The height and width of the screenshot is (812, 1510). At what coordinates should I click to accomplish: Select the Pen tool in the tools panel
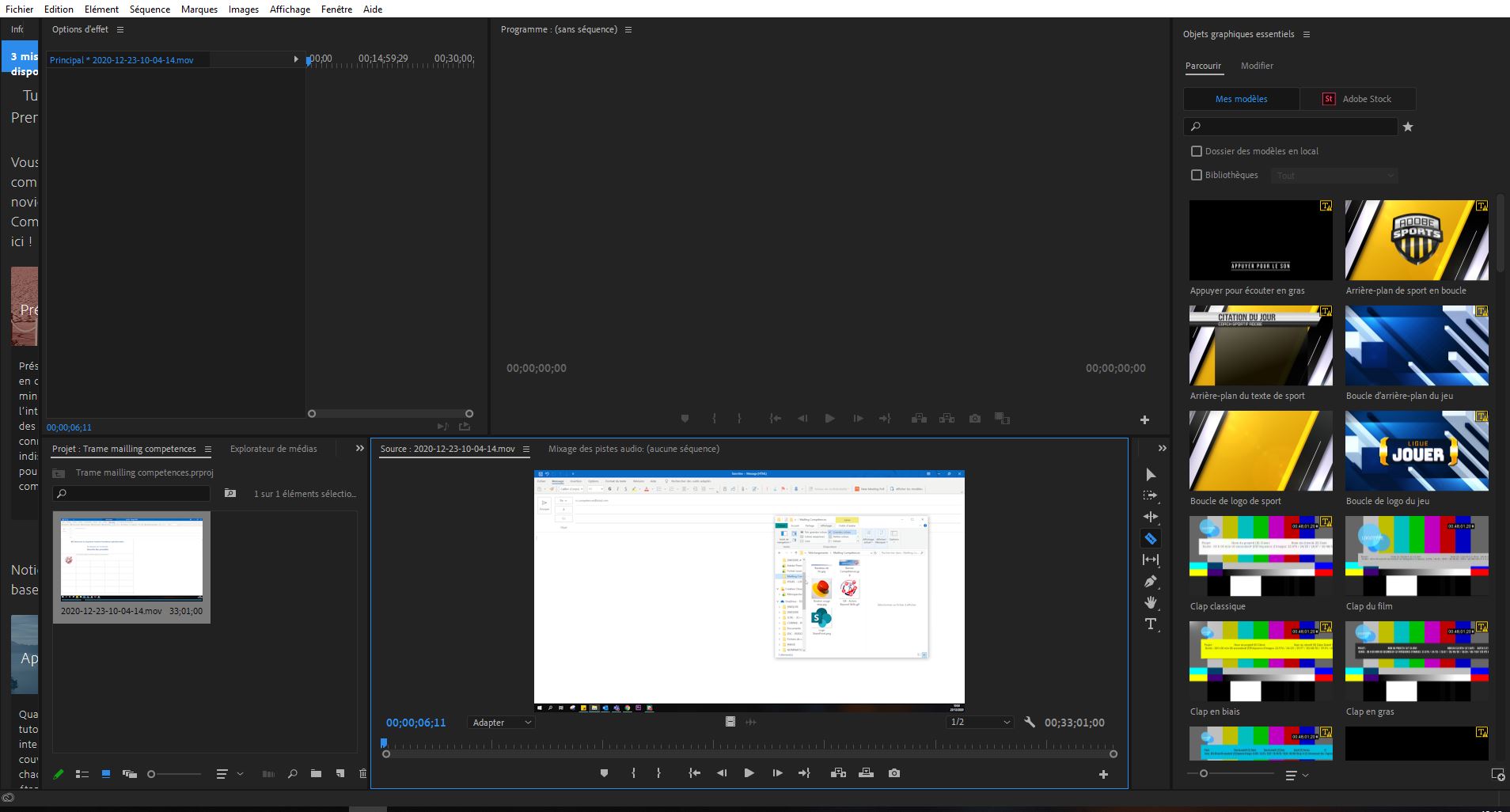pos(1151,582)
